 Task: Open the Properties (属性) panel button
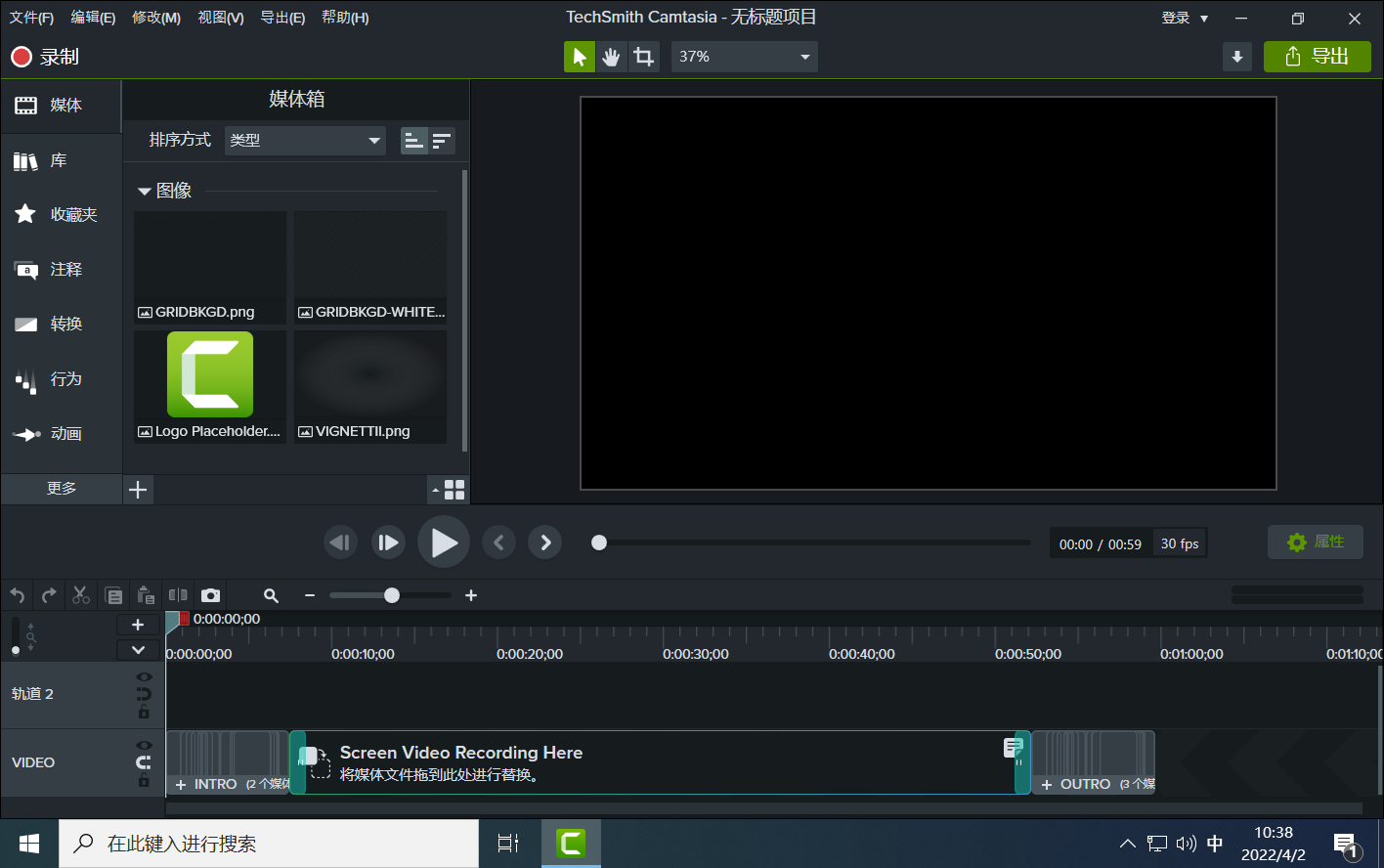pyautogui.click(x=1316, y=542)
